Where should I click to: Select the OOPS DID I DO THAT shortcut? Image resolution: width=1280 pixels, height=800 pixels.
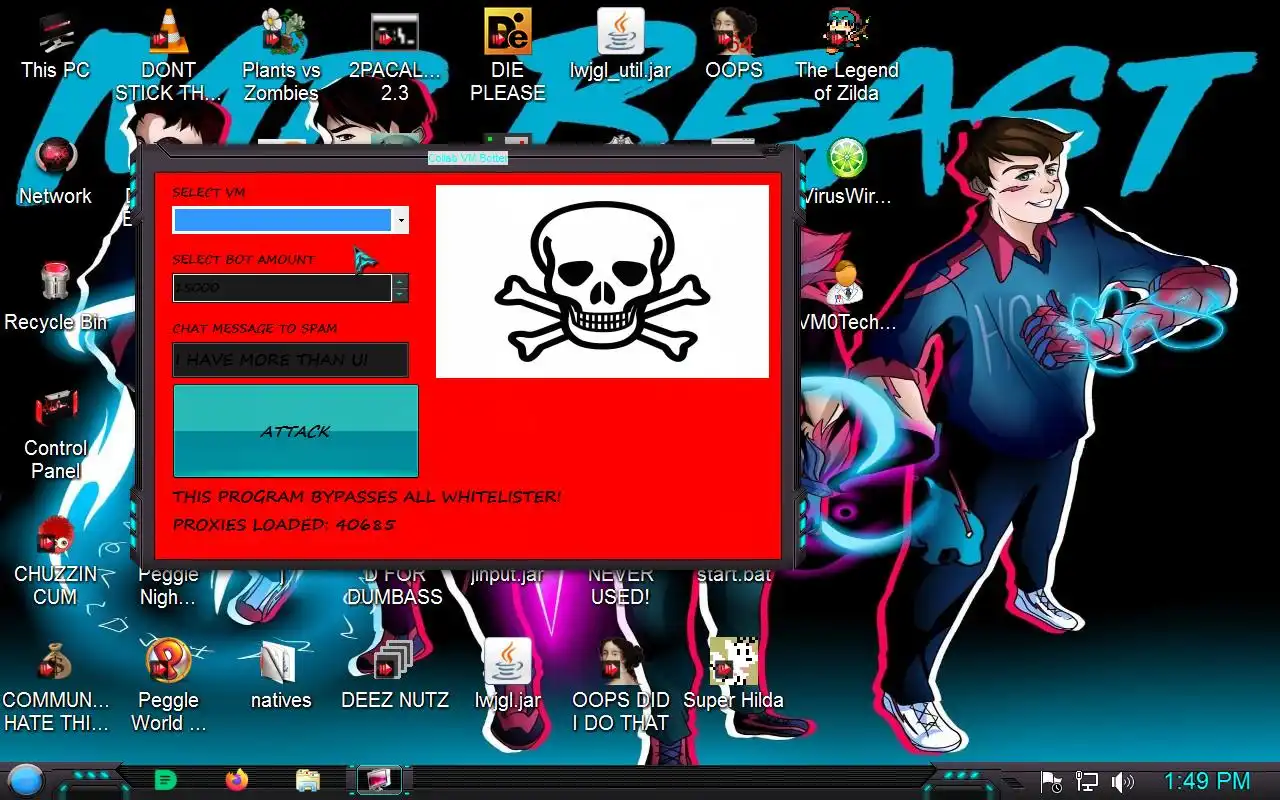(x=620, y=685)
